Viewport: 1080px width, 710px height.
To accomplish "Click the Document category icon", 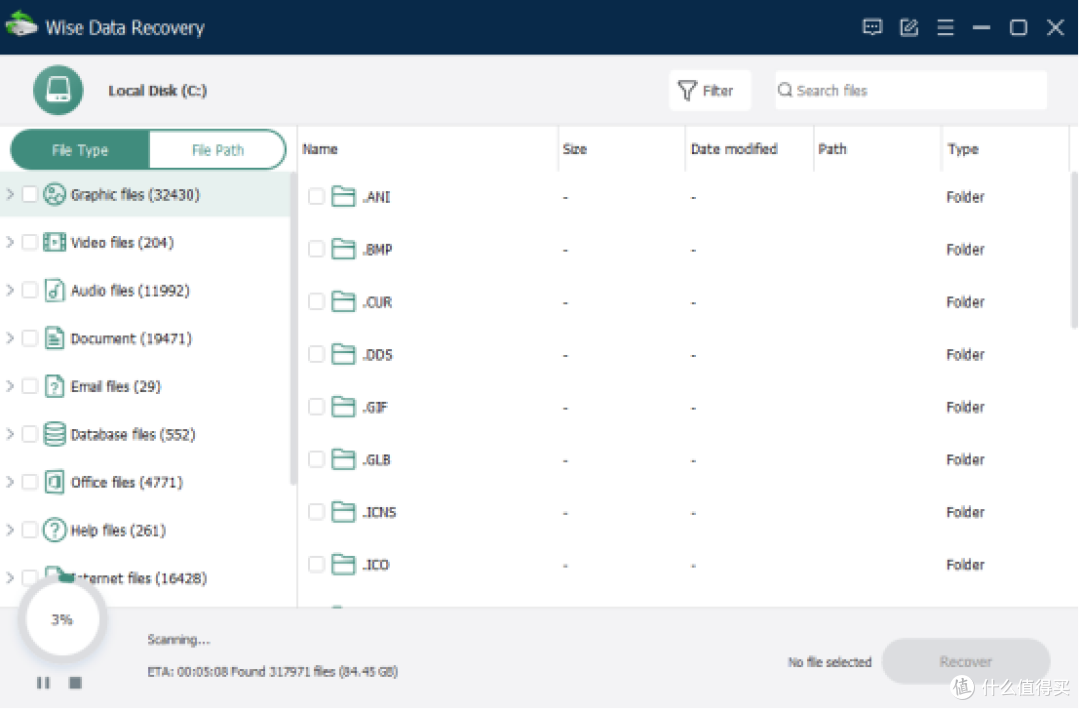I will (54, 338).
